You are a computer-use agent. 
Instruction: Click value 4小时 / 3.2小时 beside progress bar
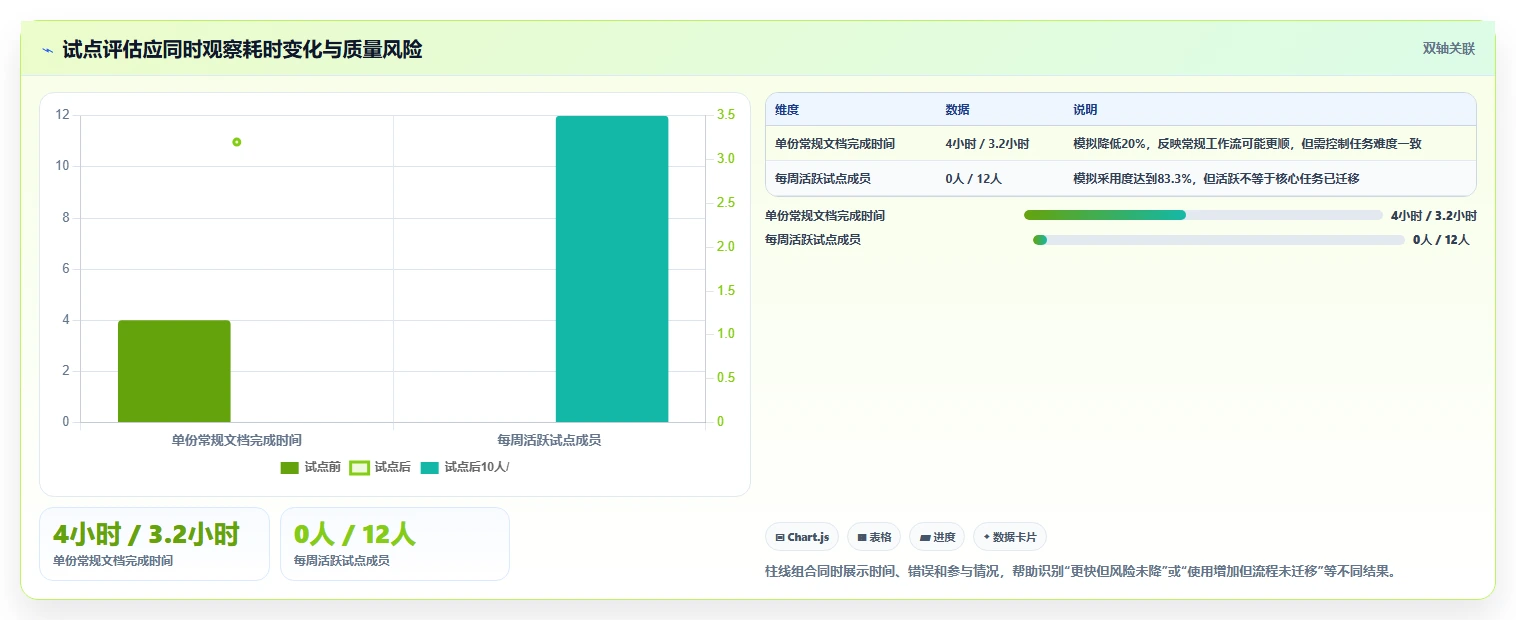click(x=1434, y=215)
